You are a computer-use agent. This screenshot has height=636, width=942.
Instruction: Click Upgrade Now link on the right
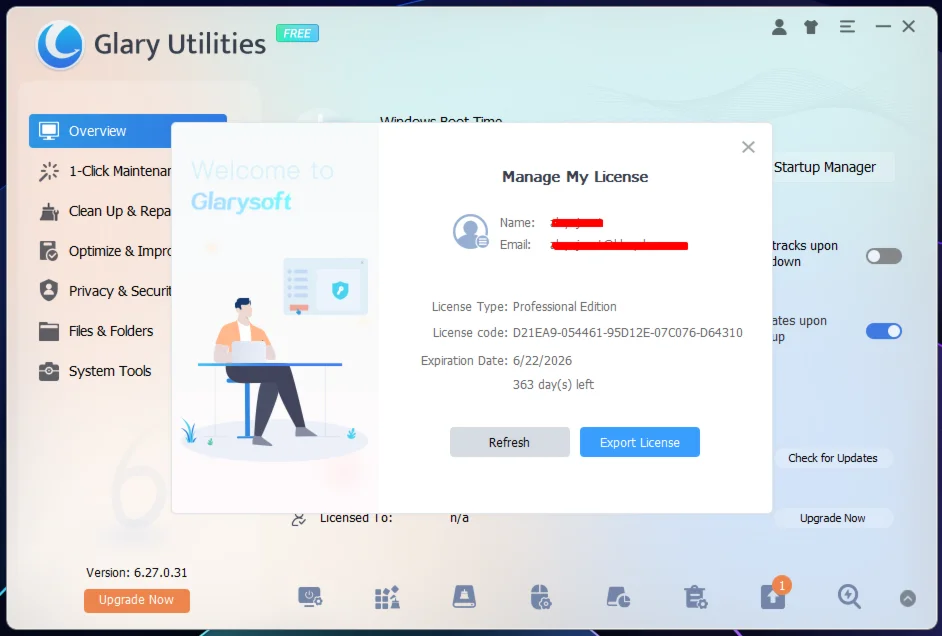coord(833,518)
